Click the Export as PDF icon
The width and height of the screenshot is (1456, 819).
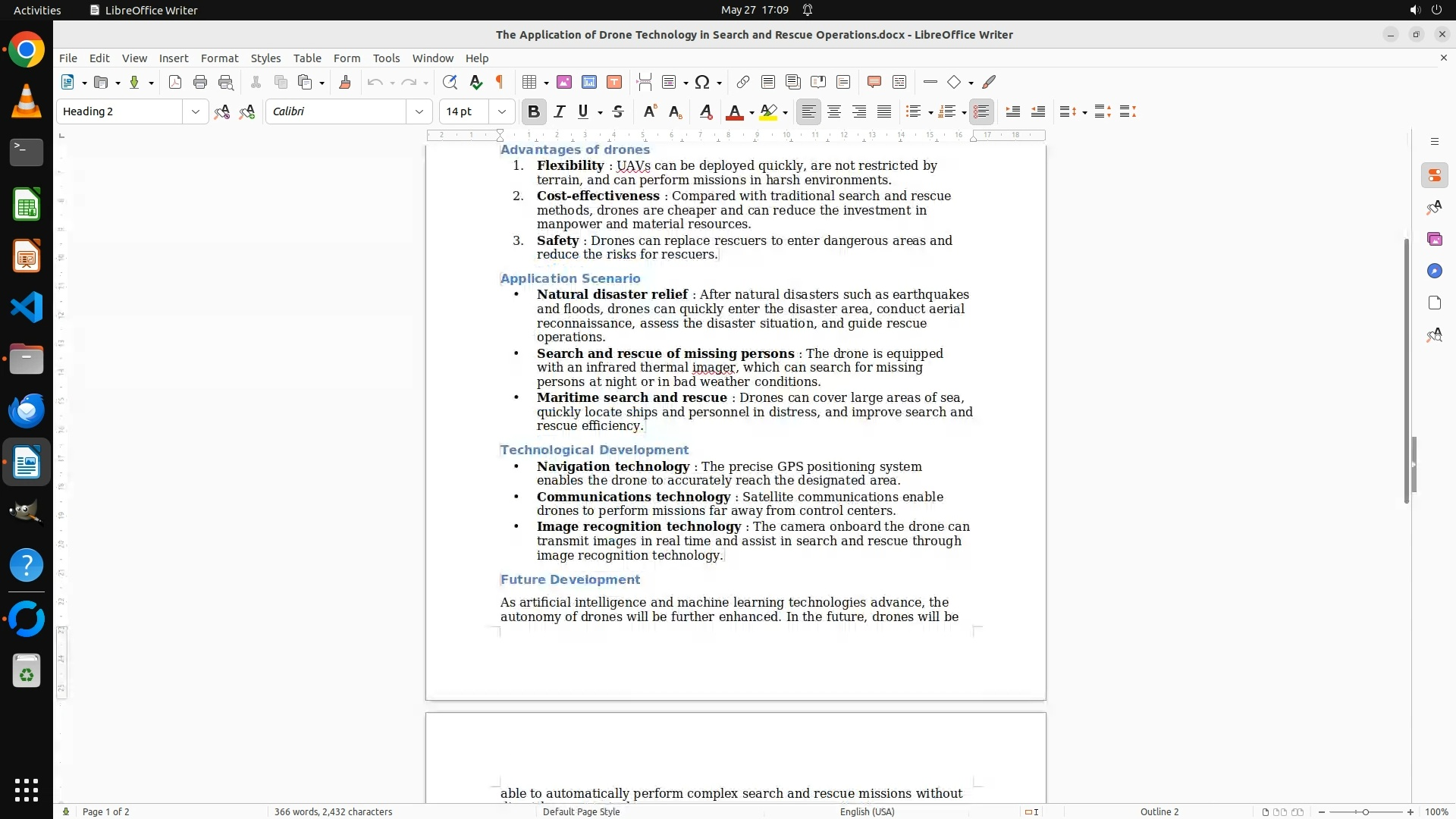(x=175, y=82)
